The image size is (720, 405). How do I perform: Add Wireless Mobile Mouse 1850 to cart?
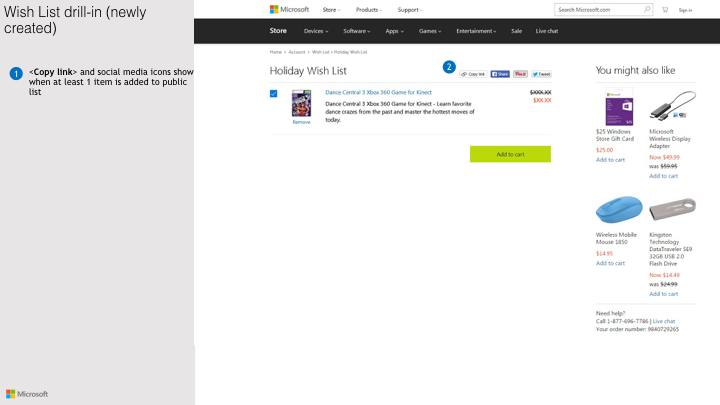610,263
